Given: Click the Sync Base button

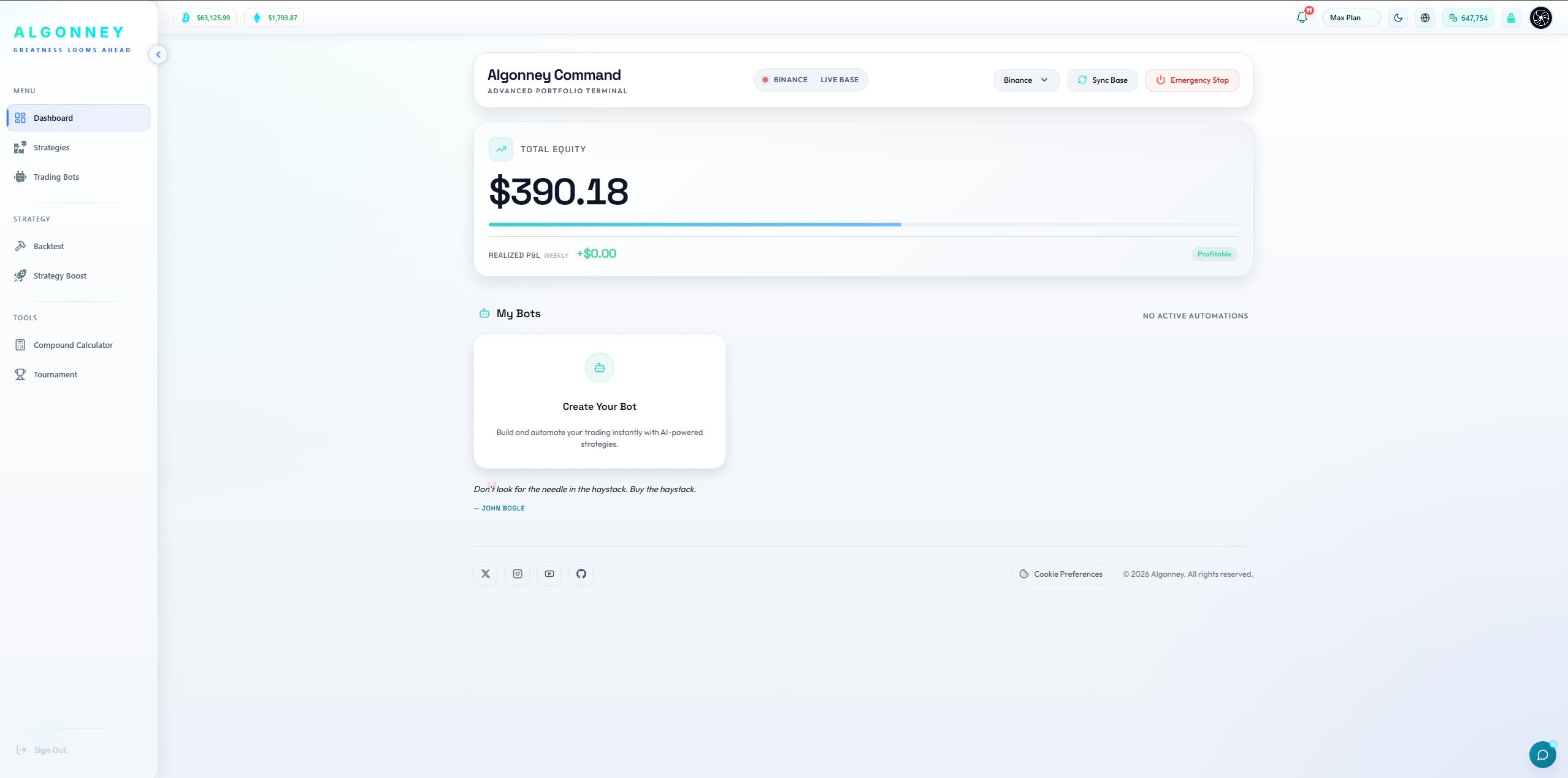Looking at the screenshot, I should 1103,80.
